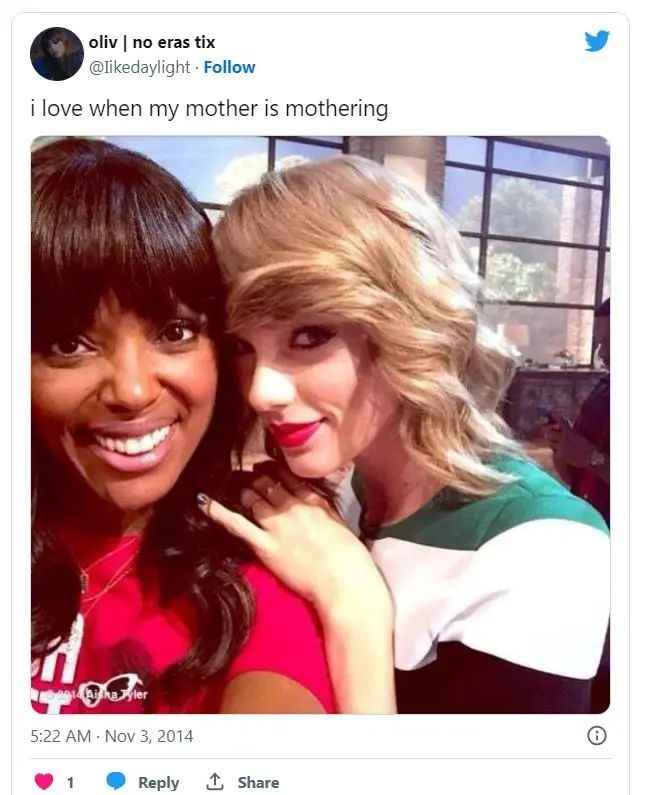Follow the @likedaylight account
This screenshot has width=651, height=795.
click(x=229, y=67)
